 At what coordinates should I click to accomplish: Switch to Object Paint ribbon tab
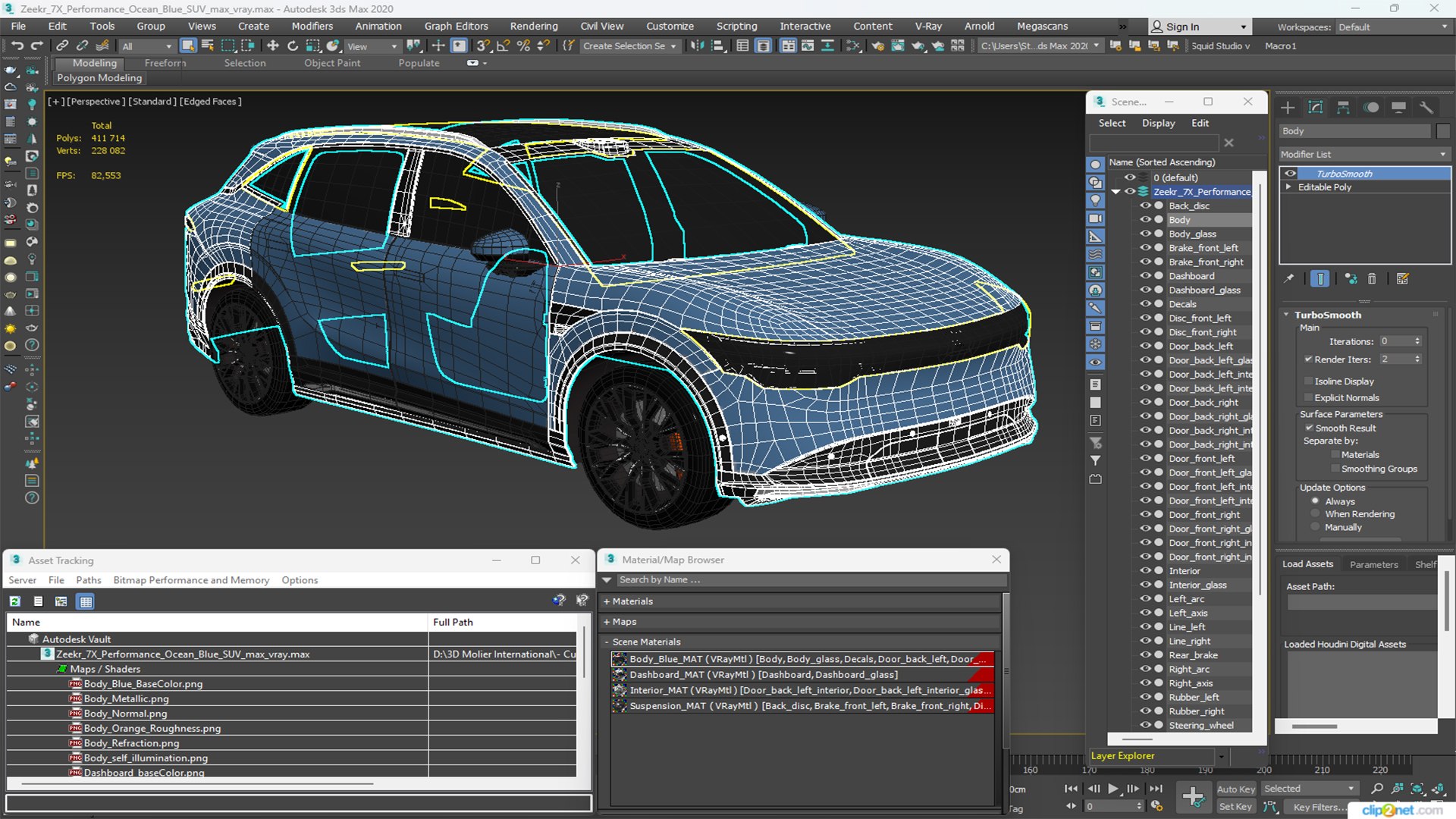point(332,63)
